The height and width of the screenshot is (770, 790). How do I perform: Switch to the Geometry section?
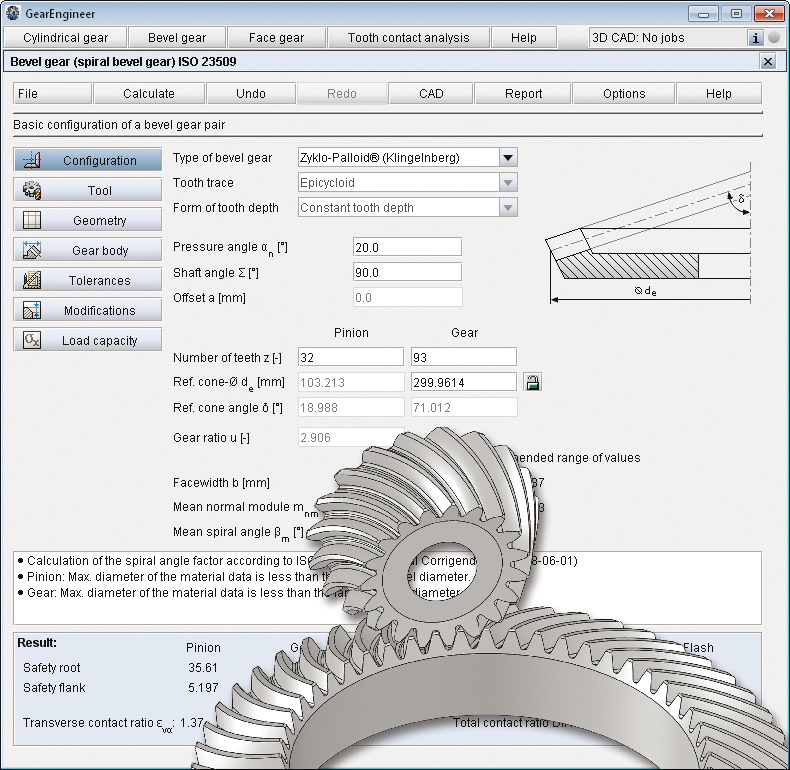tap(88, 220)
